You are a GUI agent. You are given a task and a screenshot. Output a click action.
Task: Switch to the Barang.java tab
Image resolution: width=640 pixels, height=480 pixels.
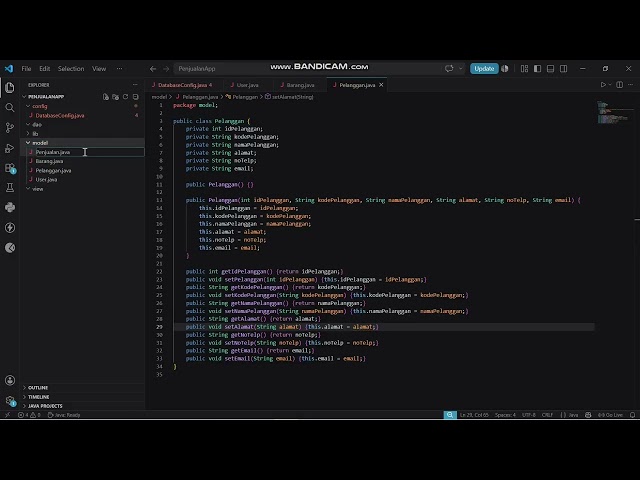coord(300,85)
